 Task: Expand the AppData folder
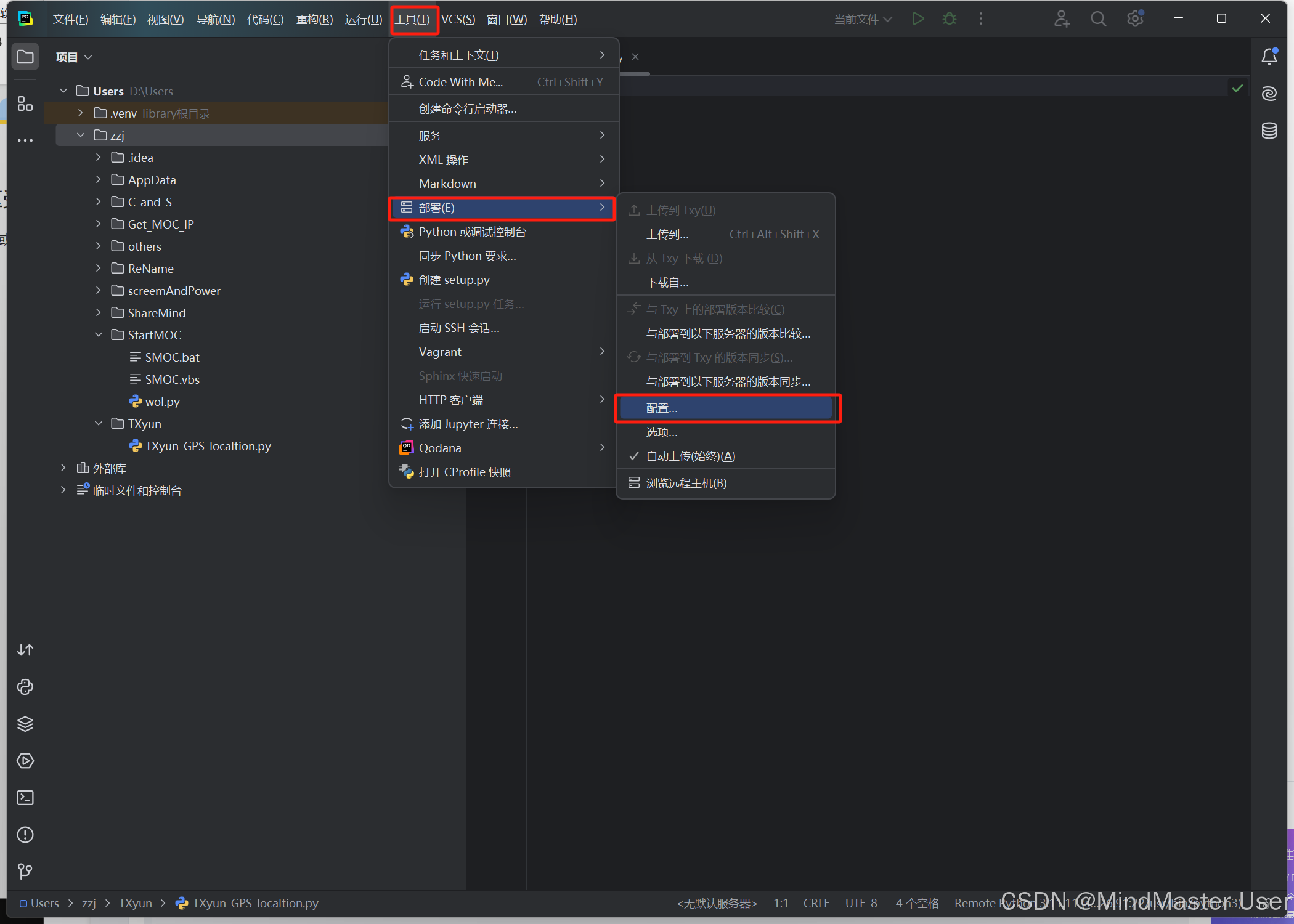click(99, 180)
